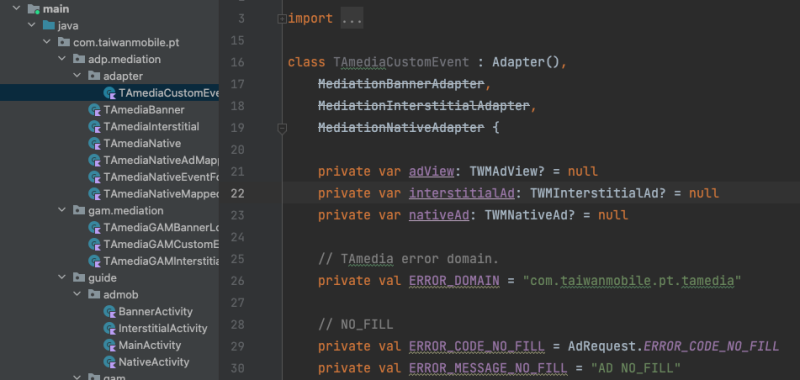
Task: Click the java source folder icon
Action: [48, 26]
